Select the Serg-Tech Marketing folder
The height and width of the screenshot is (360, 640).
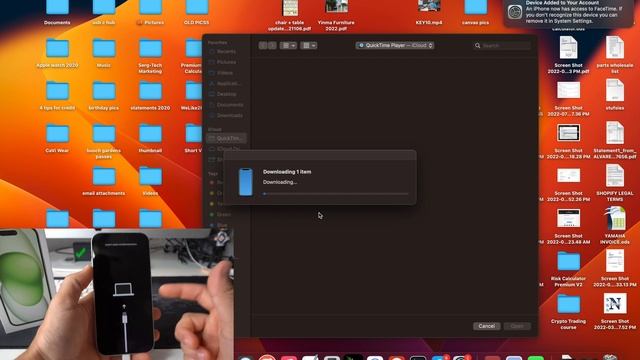coord(150,56)
